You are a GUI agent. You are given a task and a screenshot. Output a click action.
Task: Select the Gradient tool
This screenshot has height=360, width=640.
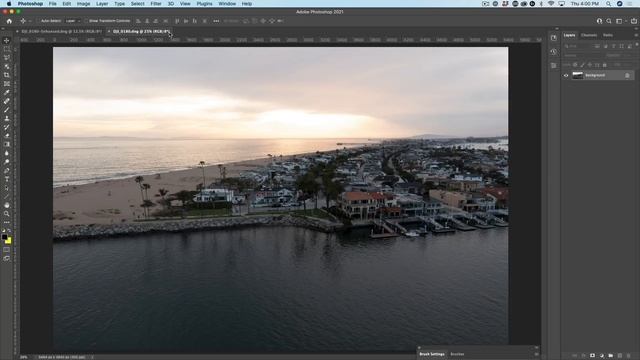pyautogui.click(x=7, y=144)
